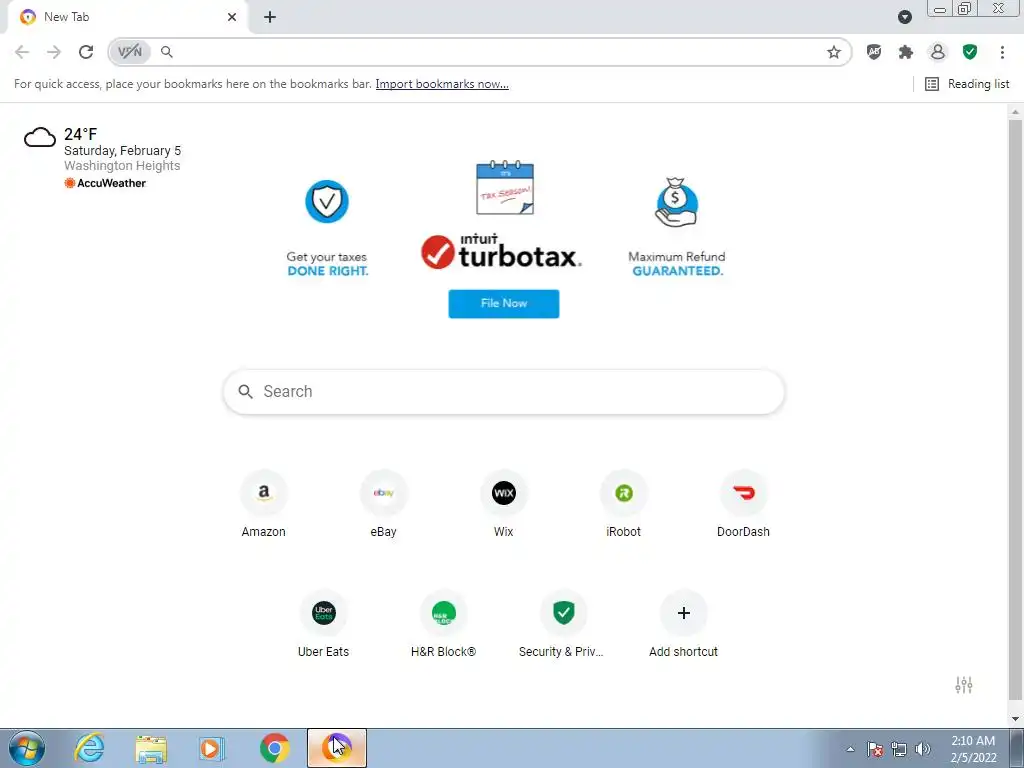Click the VPN toggle in address bar
1024x768 pixels.
click(130, 52)
